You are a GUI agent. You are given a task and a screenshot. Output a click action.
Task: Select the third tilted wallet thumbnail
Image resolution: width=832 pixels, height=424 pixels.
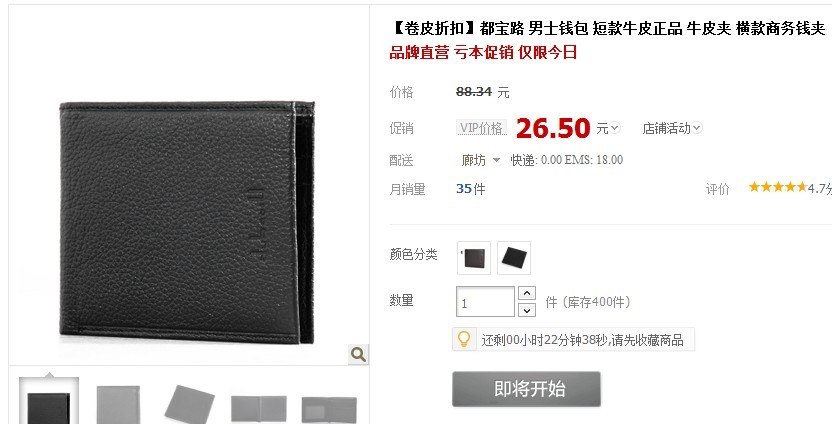click(x=189, y=404)
